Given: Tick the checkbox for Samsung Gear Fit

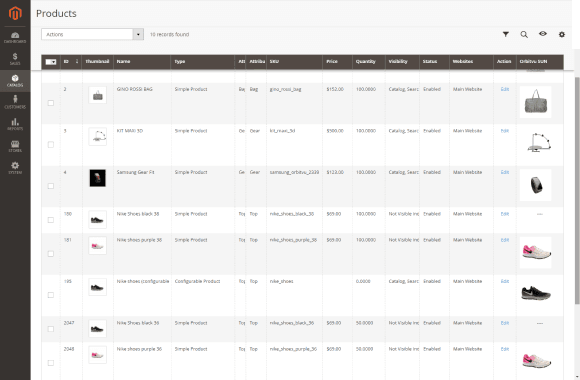Looking at the screenshot, I should tap(51, 186).
